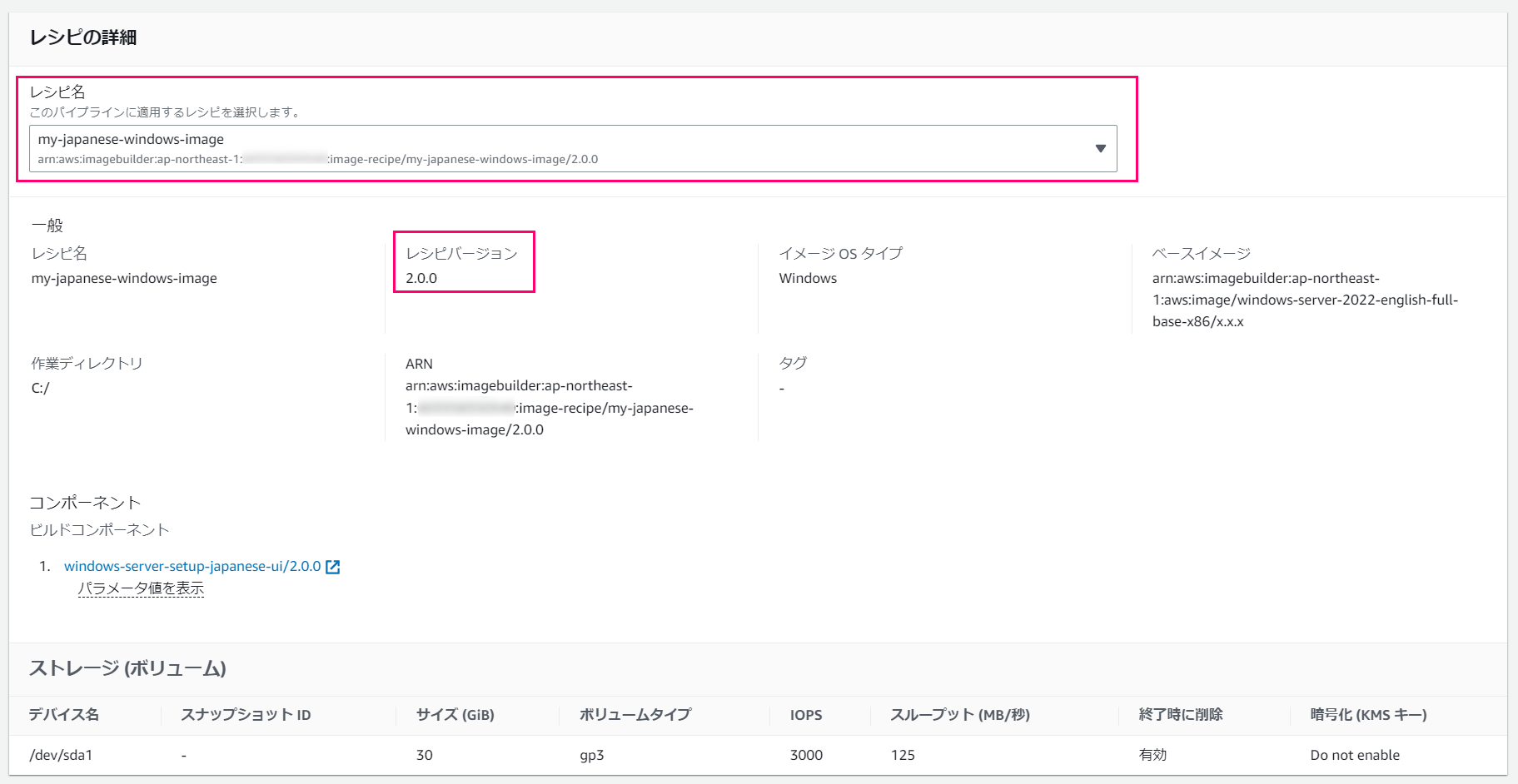Viewport: 1518px width, 784px height.
Task: Click the /dev/sda1 device row entry
Action: tap(61, 755)
